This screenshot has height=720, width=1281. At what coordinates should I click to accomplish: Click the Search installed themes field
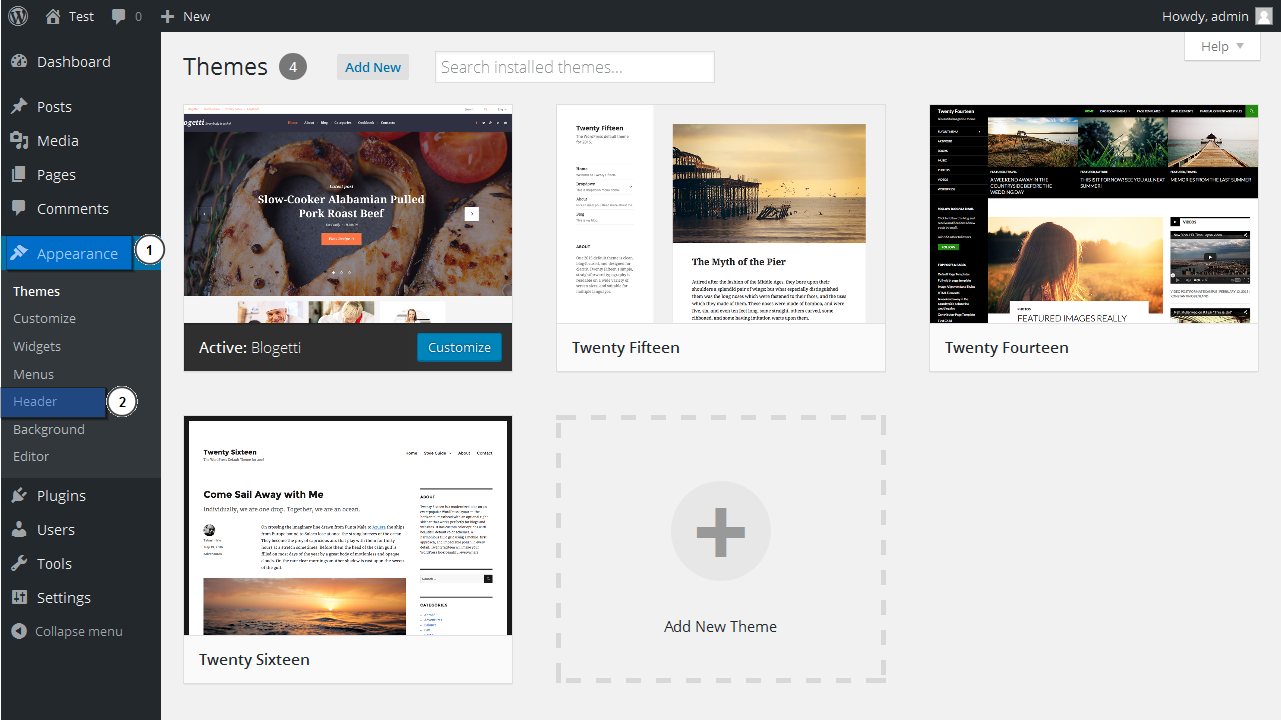tap(575, 67)
